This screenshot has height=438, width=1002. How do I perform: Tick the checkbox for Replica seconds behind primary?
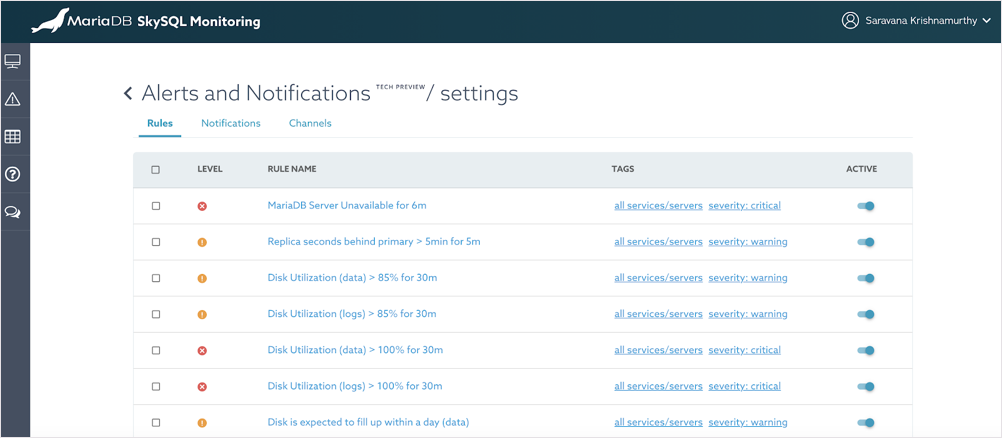click(x=156, y=242)
